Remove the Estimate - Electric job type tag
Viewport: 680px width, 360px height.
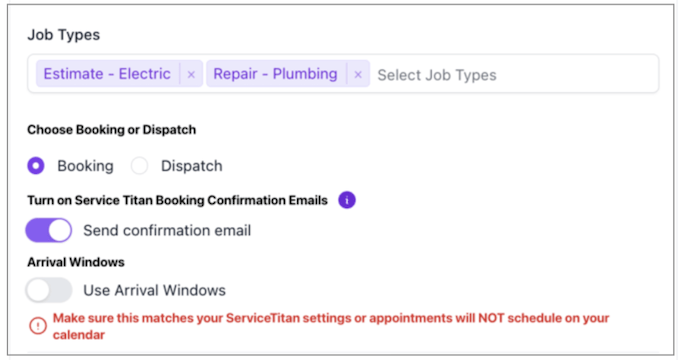191,74
